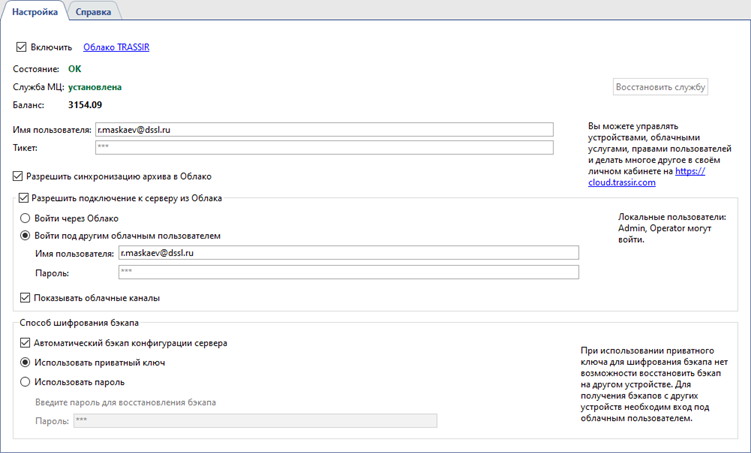Select Использовать пароль radio button
The height and width of the screenshot is (453, 751).
click(25, 381)
